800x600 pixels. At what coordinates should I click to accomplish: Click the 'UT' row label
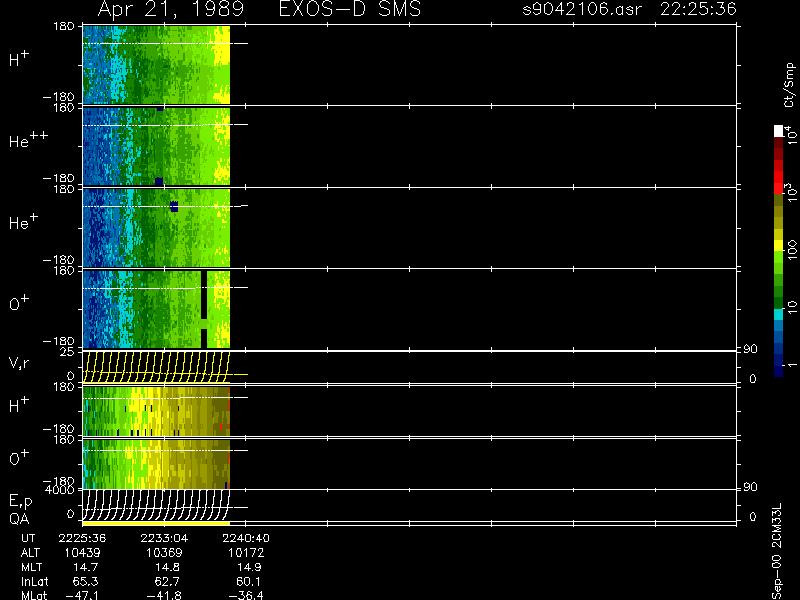point(28,538)
